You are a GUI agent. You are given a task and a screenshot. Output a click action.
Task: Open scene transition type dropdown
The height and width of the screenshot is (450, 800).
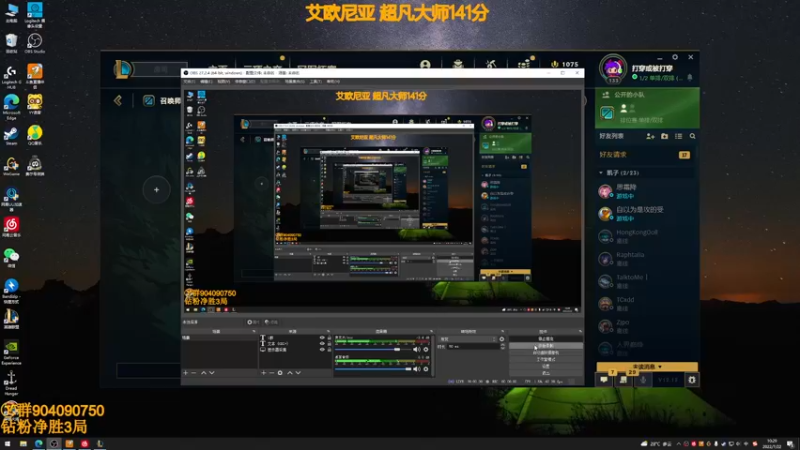coord(468,339)
